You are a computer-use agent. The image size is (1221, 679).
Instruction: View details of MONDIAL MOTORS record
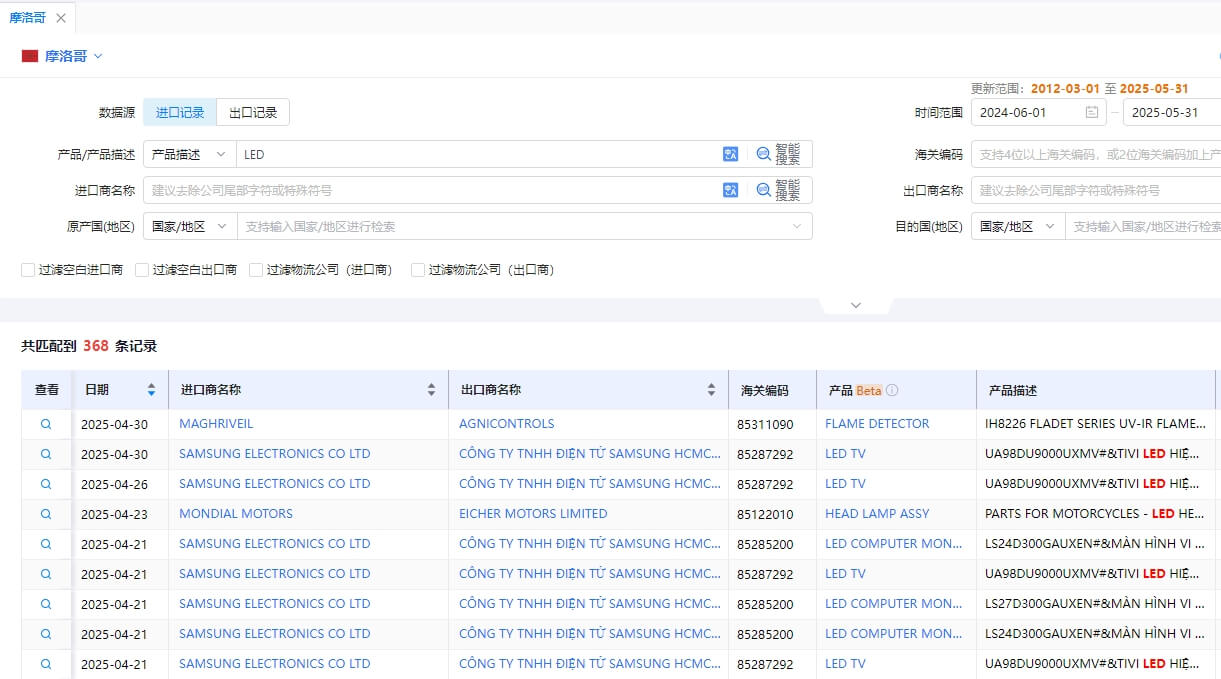[x=46, y=514]
